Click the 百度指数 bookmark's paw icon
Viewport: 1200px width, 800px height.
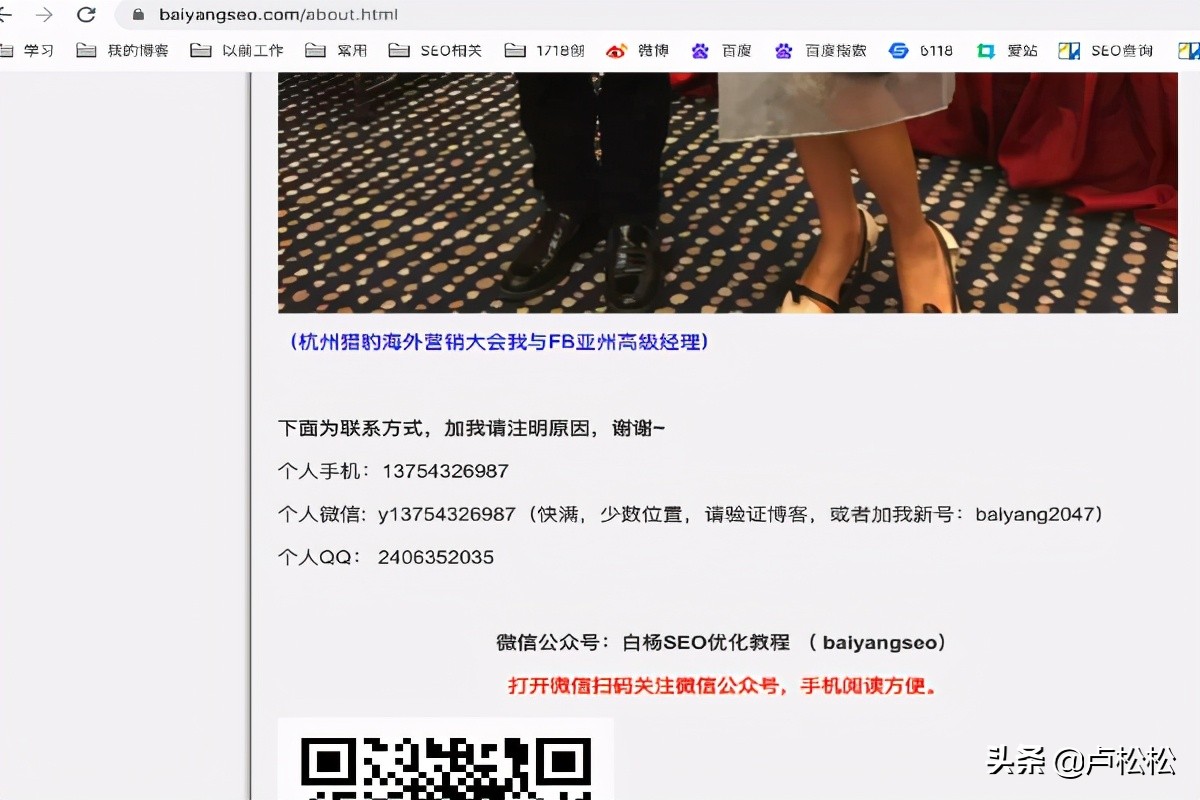tap(784, 49)
